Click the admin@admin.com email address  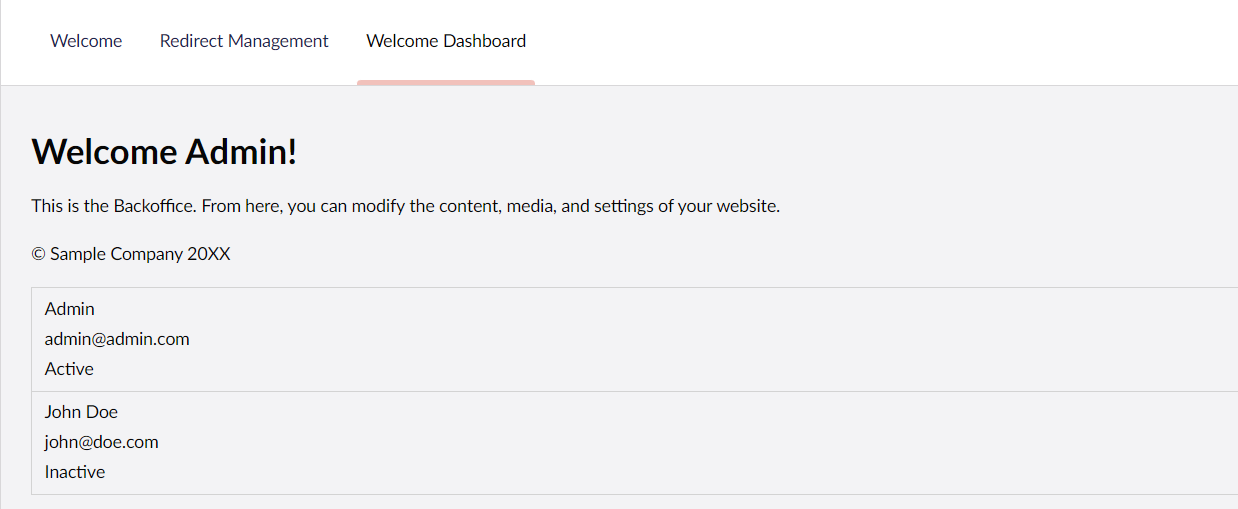[117, 339]
